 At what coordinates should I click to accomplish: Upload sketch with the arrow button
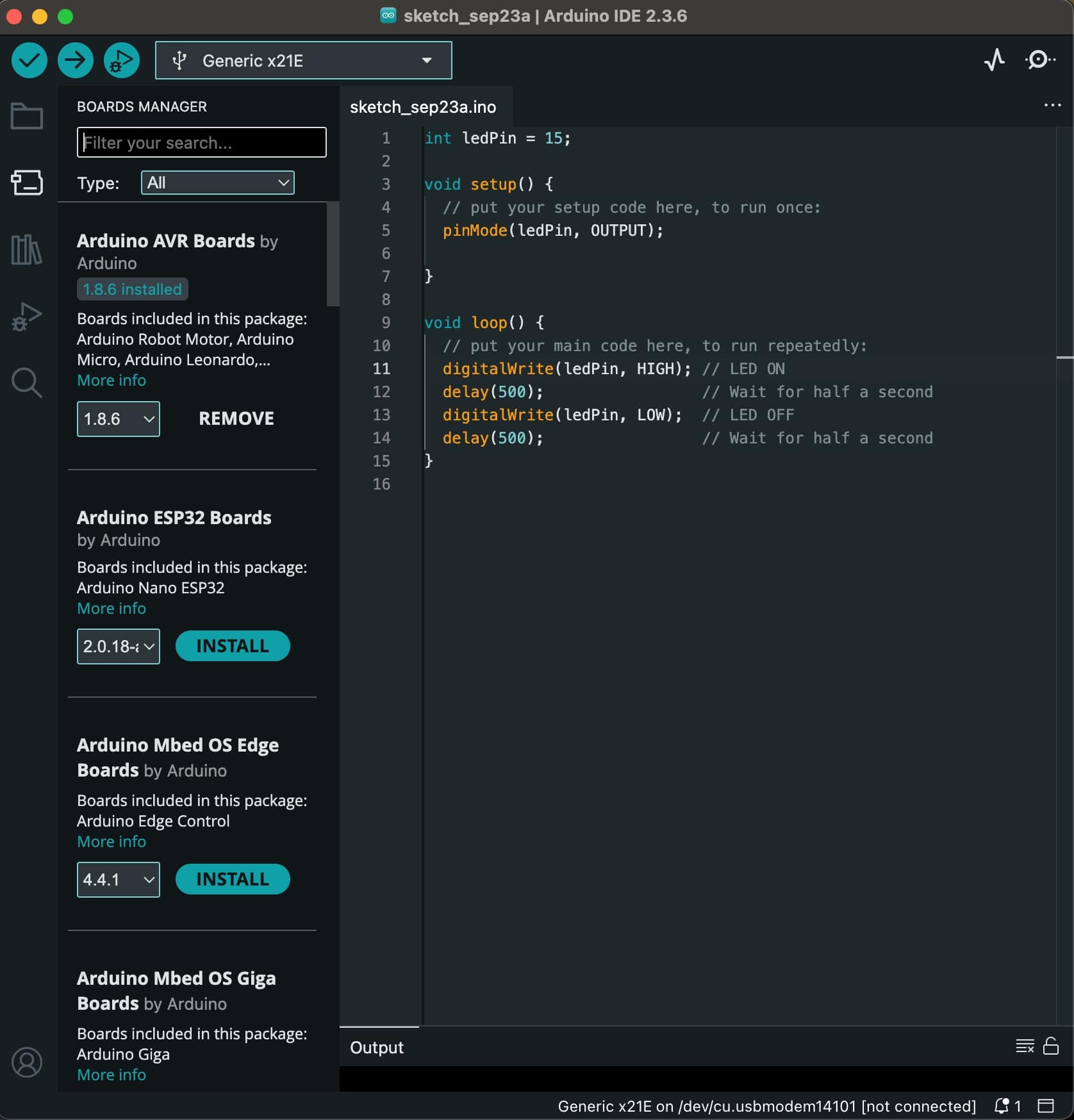(x=76, y=61)
